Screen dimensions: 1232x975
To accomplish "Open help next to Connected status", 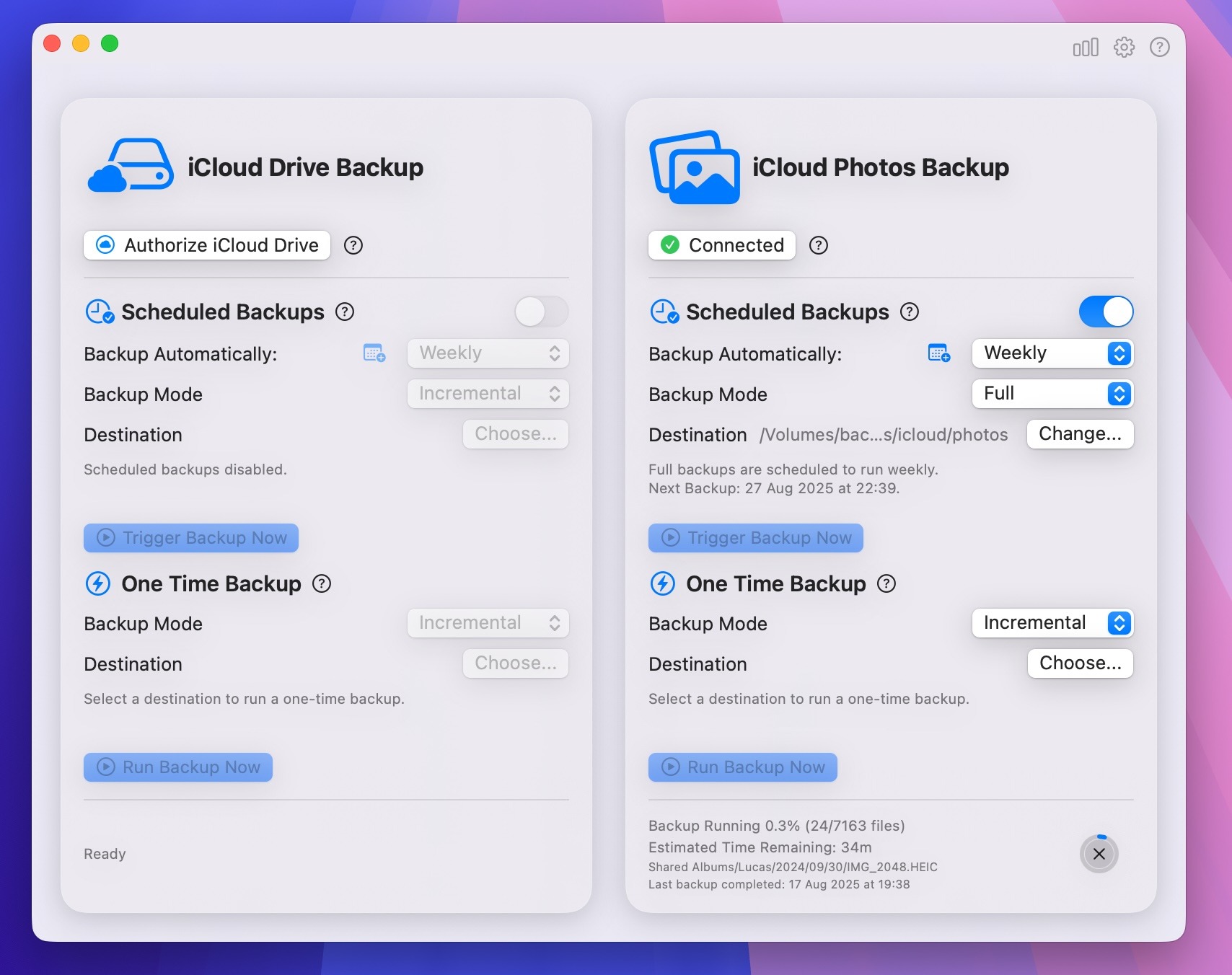I will [819, 245].
